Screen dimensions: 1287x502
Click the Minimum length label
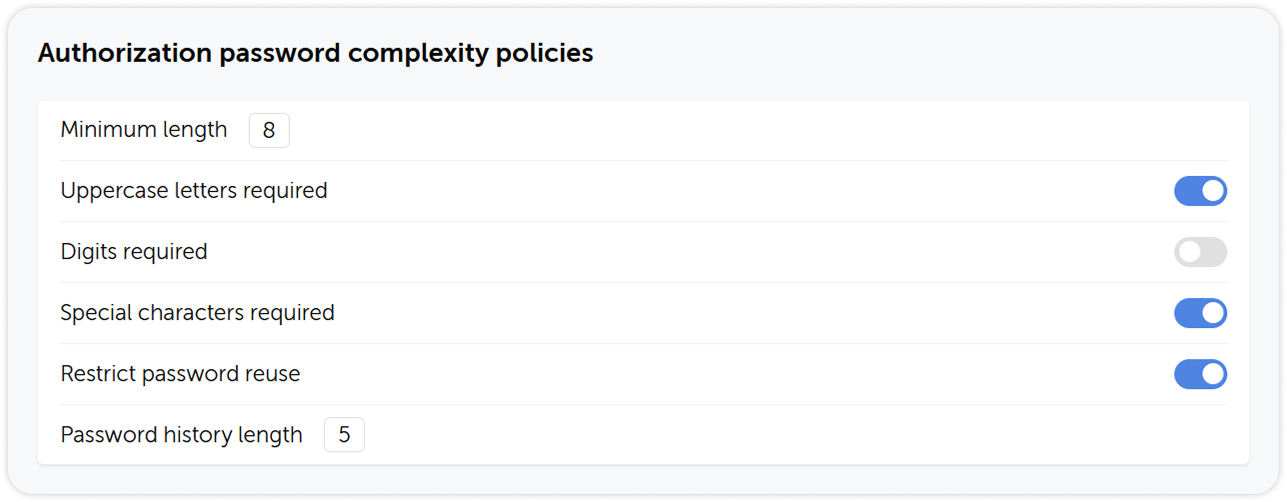(x=144, y=130)
